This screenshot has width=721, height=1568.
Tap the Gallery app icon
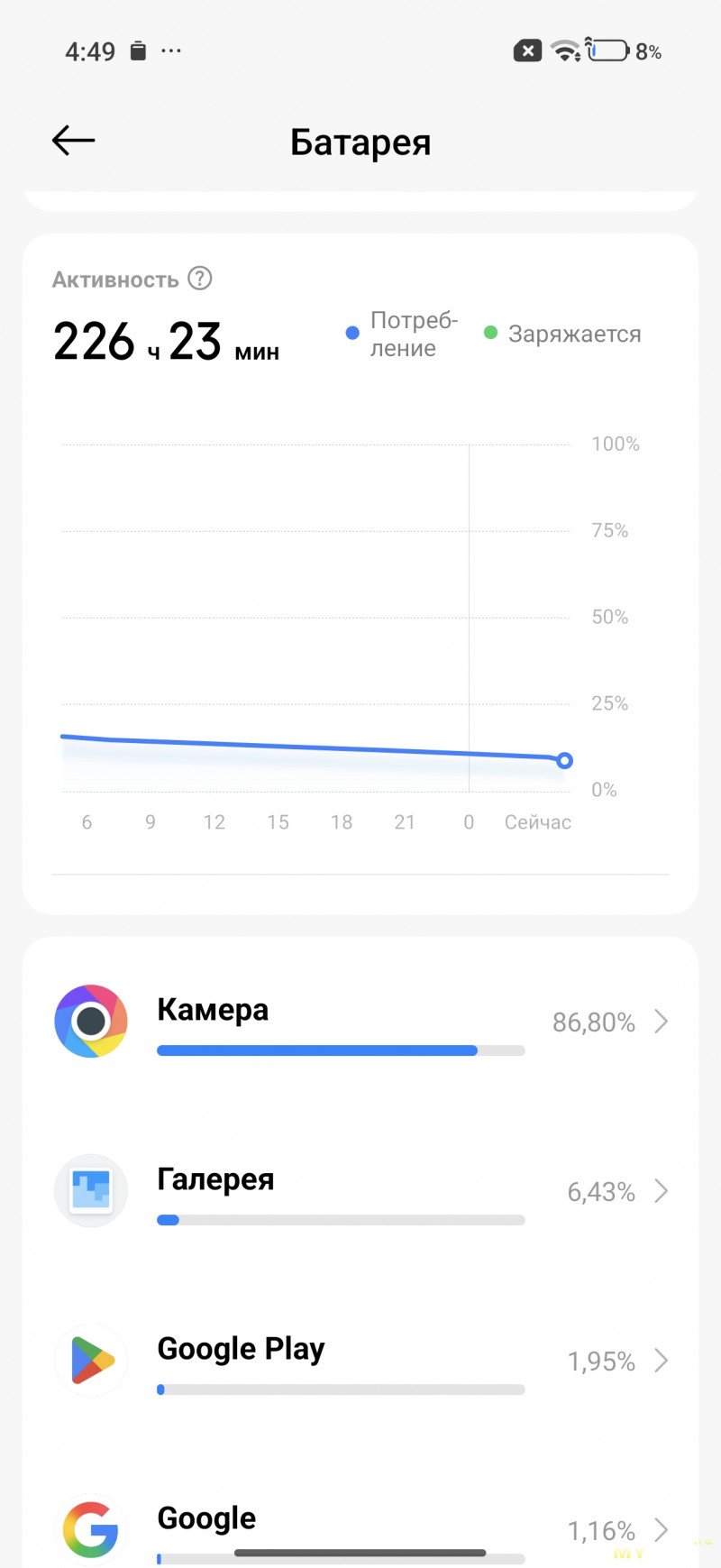tap(91, 1190)
